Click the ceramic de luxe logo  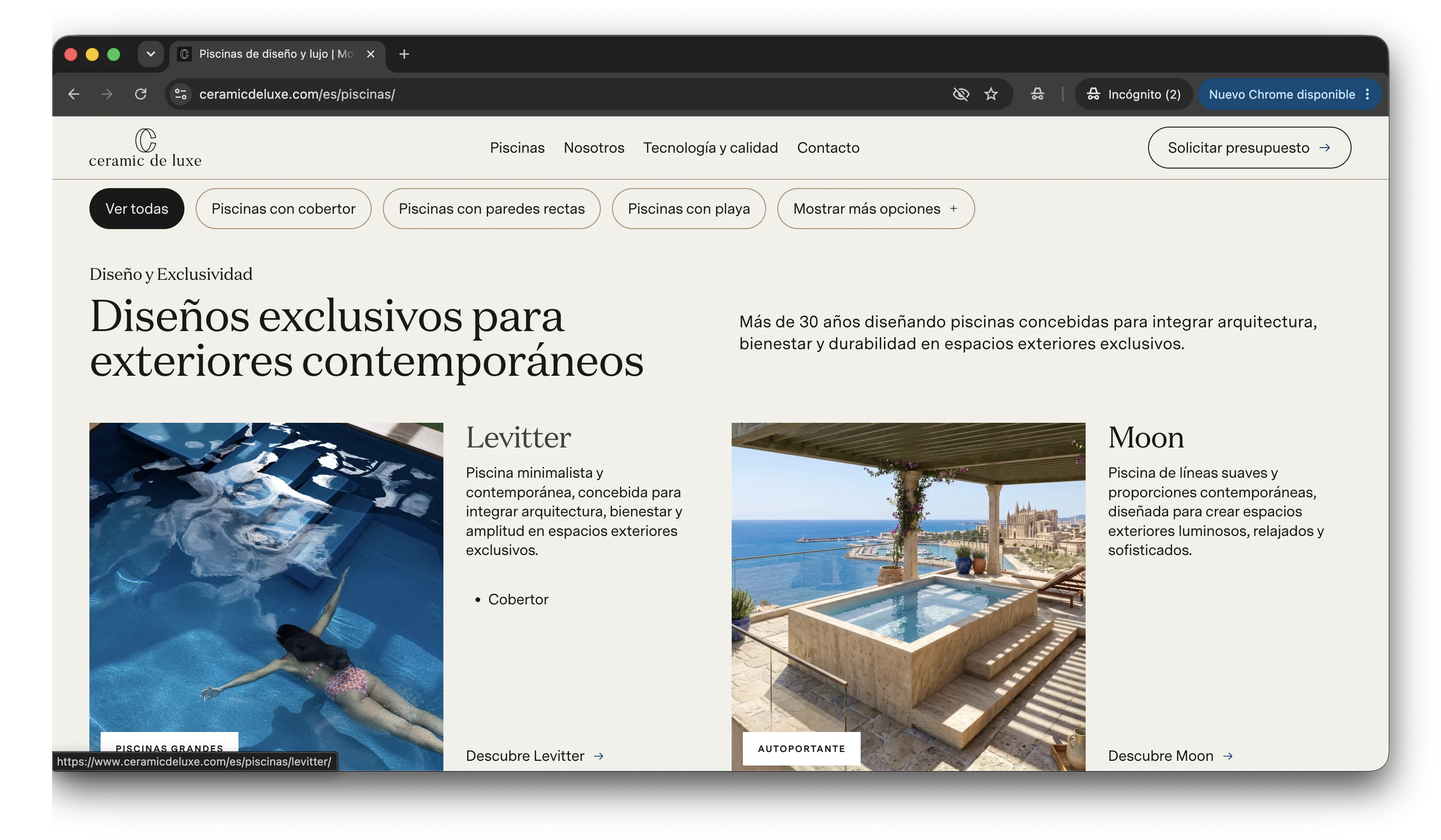click(145, 148)
